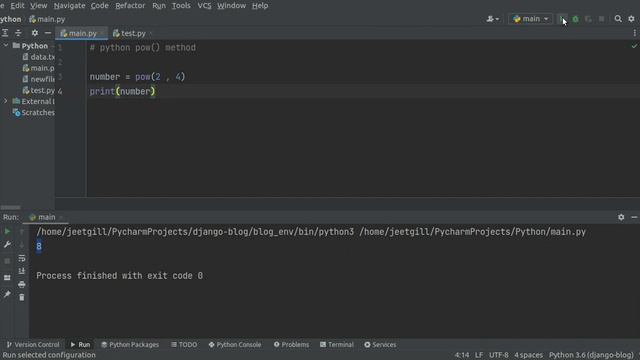The height and width of the screenshot is (360, 640).
Task: Open the Edit menu
Action: click(x=18, y=6)
